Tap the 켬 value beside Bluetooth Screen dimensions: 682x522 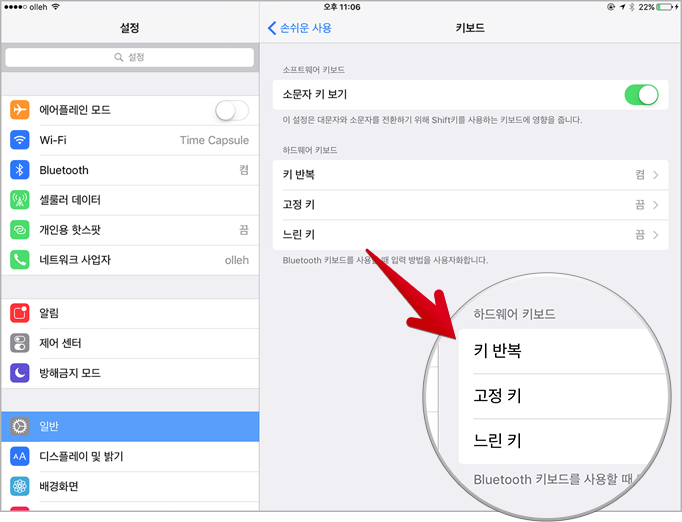click(244, 170)
